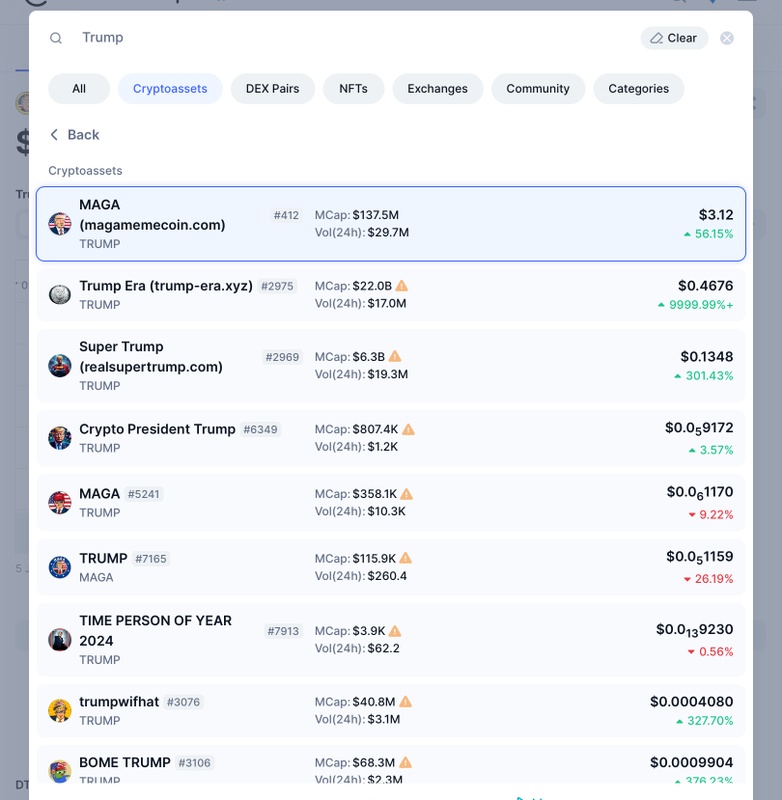Click rank badge #412
Image resolution: width=782 pixels, height=800 pixels.
286,215
